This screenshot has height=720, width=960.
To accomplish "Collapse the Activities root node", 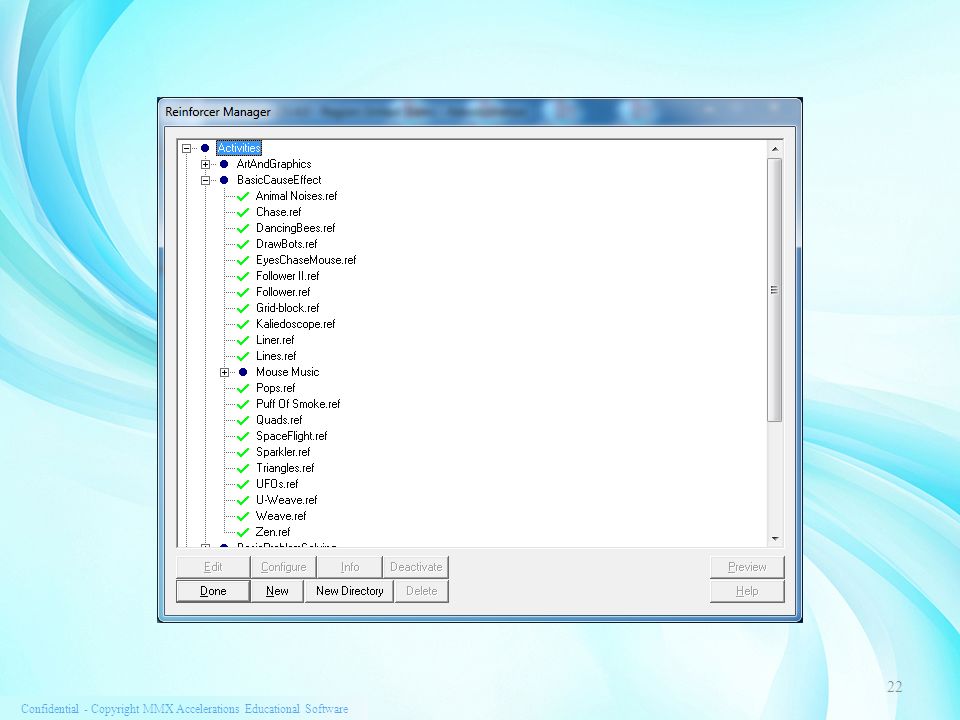I will click(x=187, y=148).
